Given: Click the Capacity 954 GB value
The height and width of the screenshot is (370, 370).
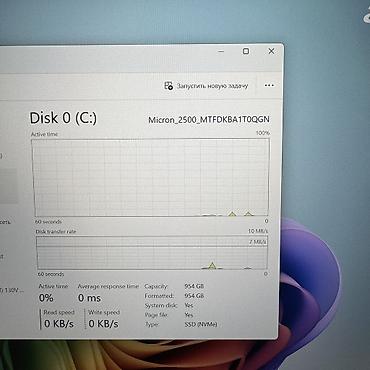Looking at the screenshot, I should coord(194,286).
